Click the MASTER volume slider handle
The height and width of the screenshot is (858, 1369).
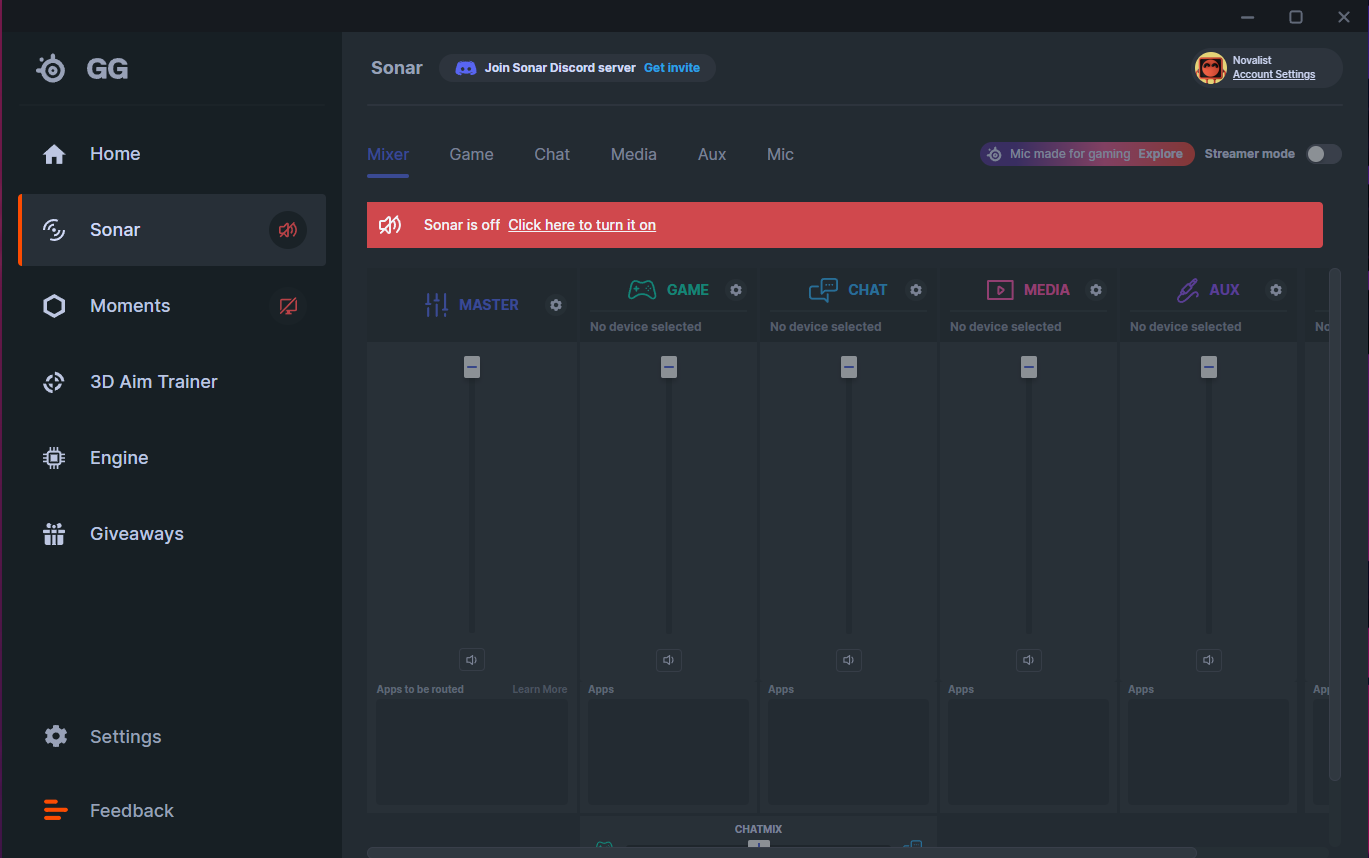[x=472, y=367]
